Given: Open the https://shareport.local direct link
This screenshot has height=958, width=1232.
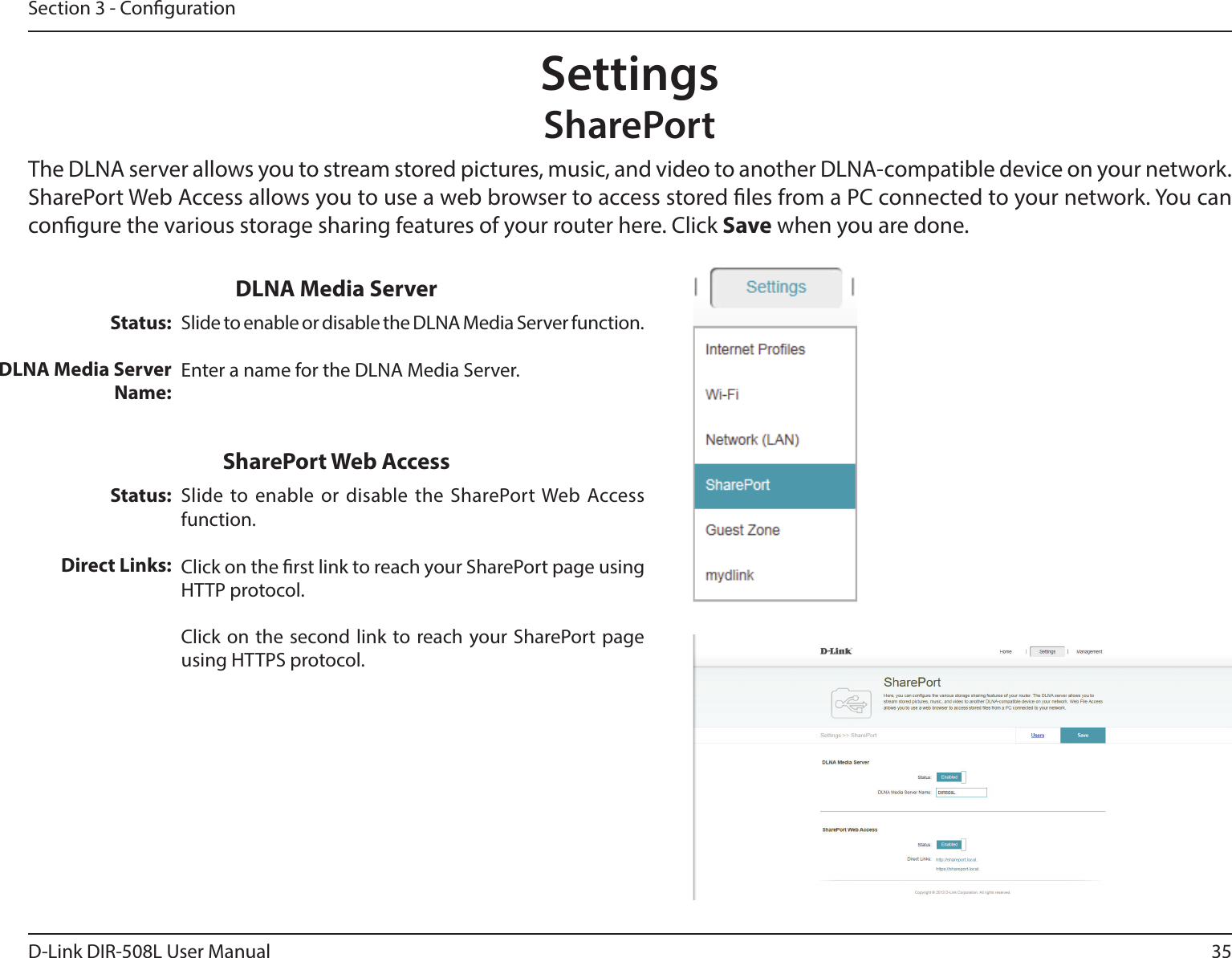Looking at the screenshot, I should pyautogui.click(x=958, y=869).
